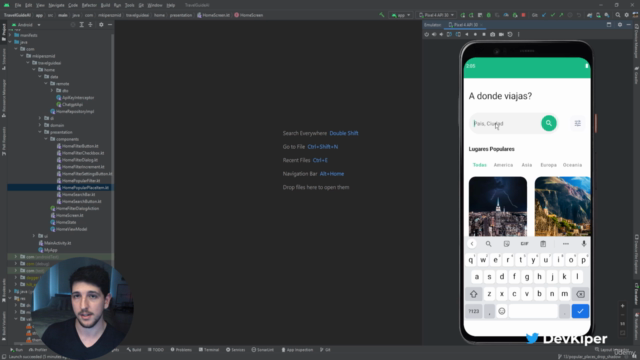Tap the filter settings icon beside search bar
This screenshot has width=640, height=360.
point(578,123)
